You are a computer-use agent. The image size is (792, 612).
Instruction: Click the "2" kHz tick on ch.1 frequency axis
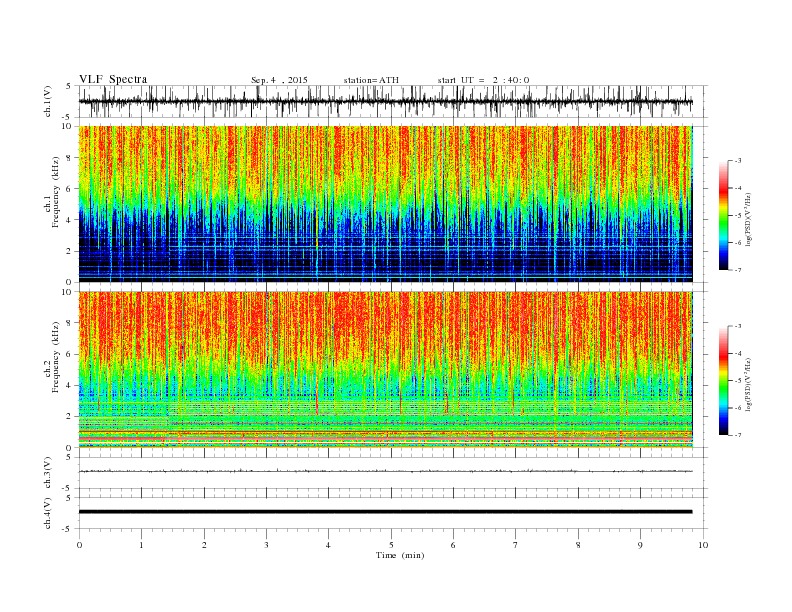[x=70, y=251]
